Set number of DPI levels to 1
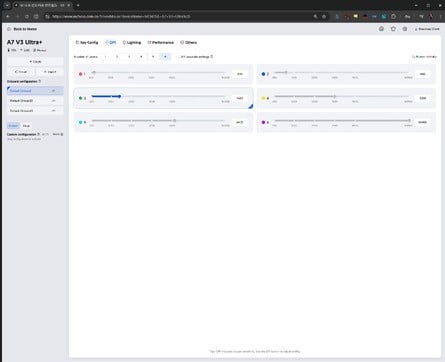The height and width of the screenshot is (362, 445). 105,57
